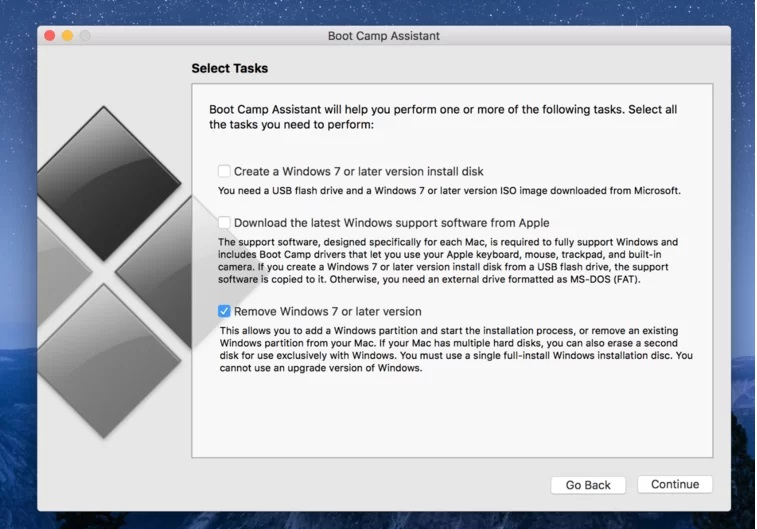The image size is (757, 529).
Task: Minimize the window with the yellow button
Action: tap(68, 36)
